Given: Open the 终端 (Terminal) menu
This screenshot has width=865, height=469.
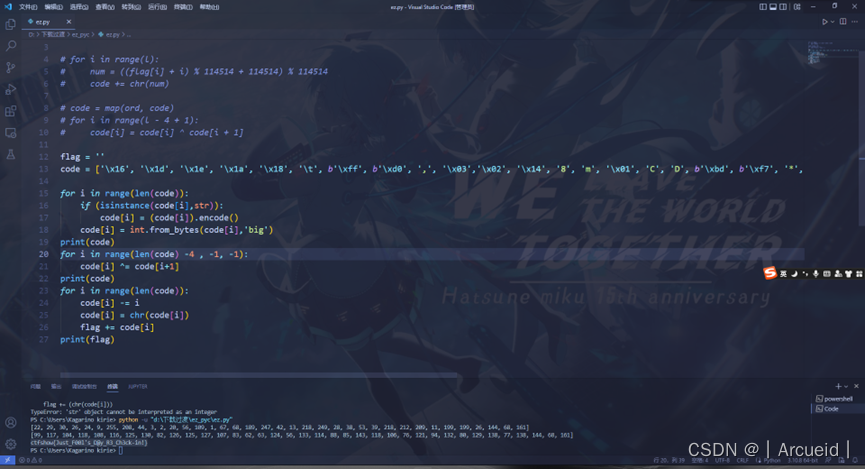Looking at the screenshot, I should tap(183, 7).
